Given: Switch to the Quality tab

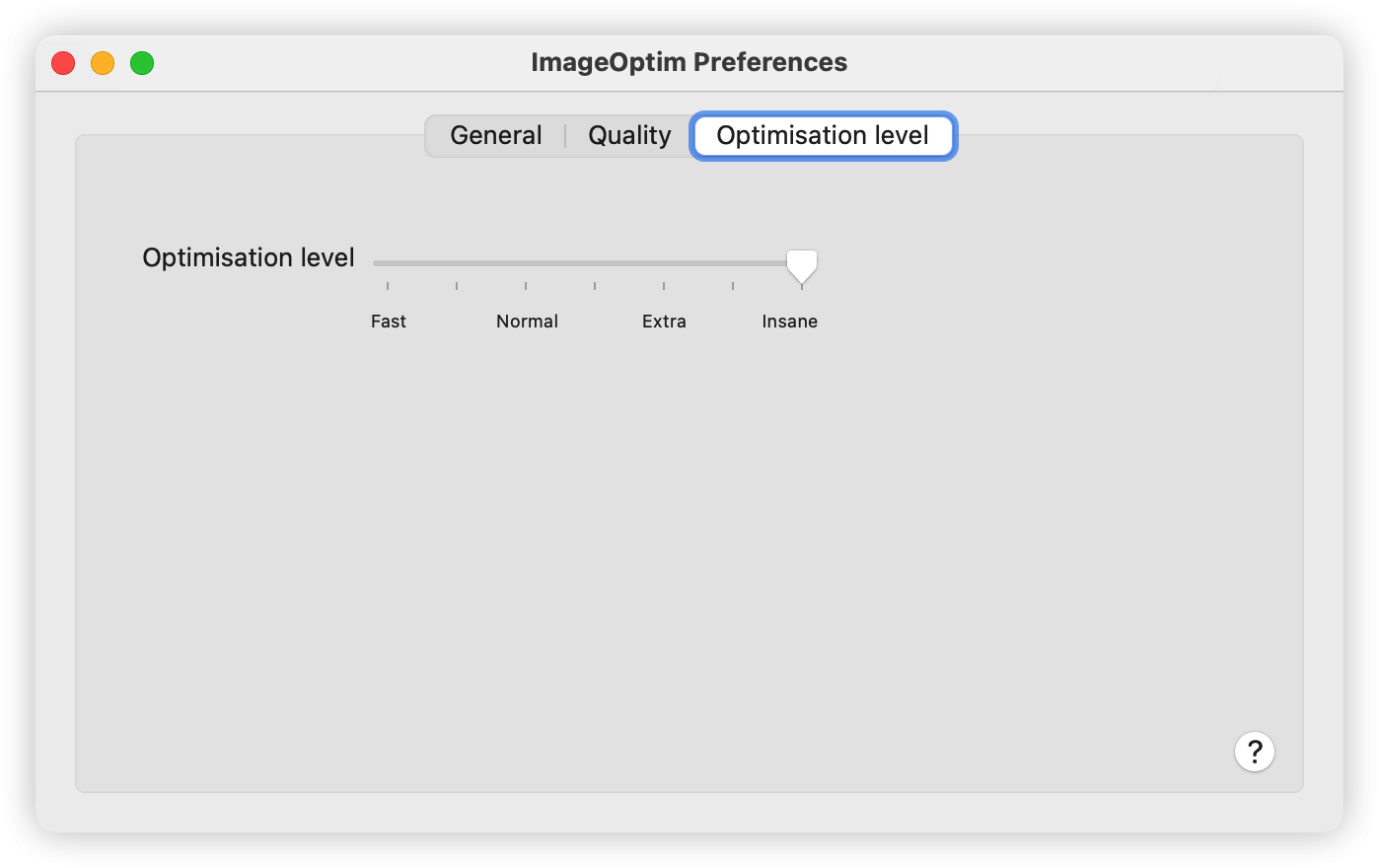Looking at the screenshot, I should (x=628, y=135).
